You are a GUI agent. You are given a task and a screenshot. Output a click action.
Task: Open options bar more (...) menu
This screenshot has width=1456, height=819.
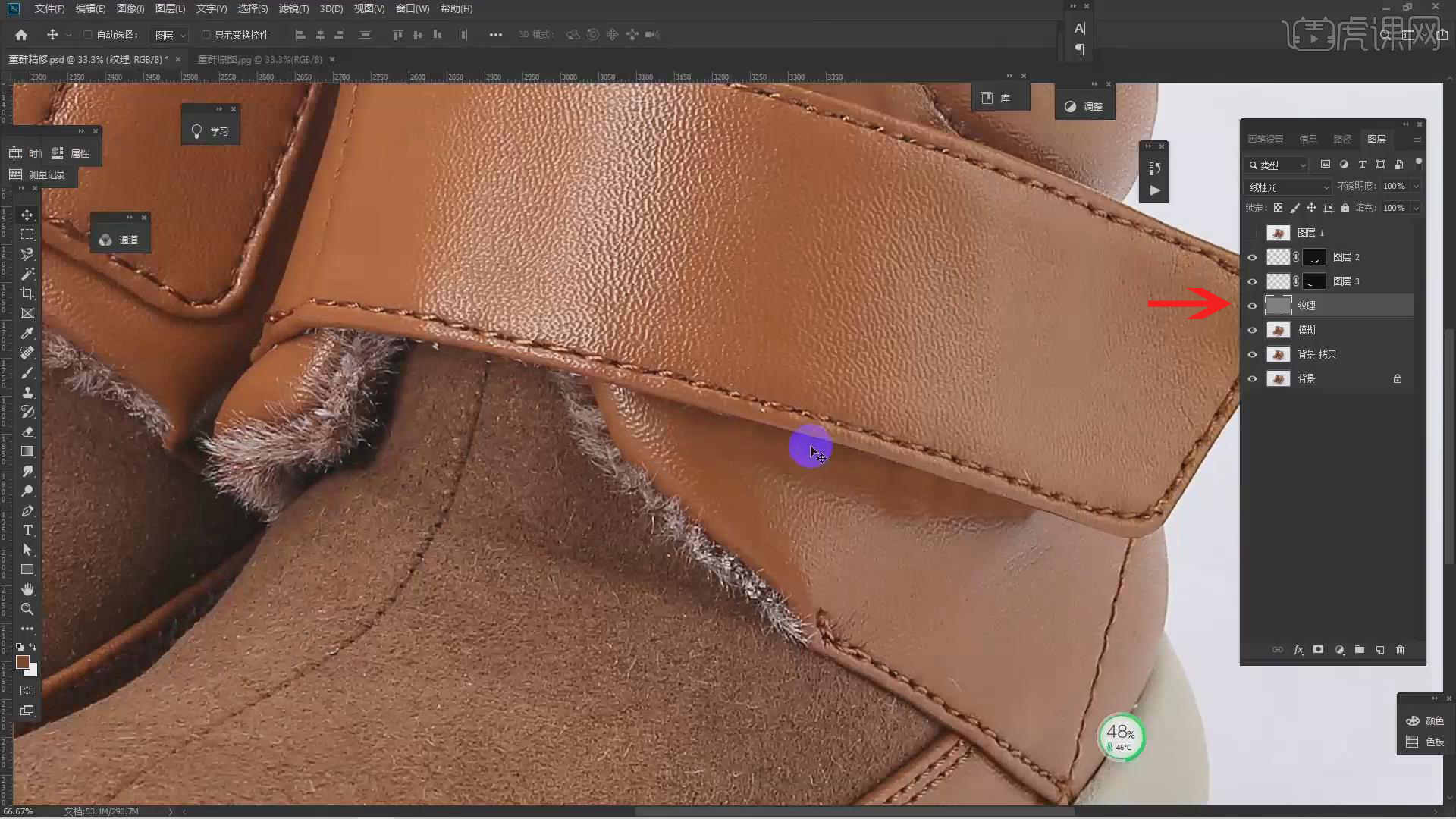pyautogui.click(x=495, y=35)
